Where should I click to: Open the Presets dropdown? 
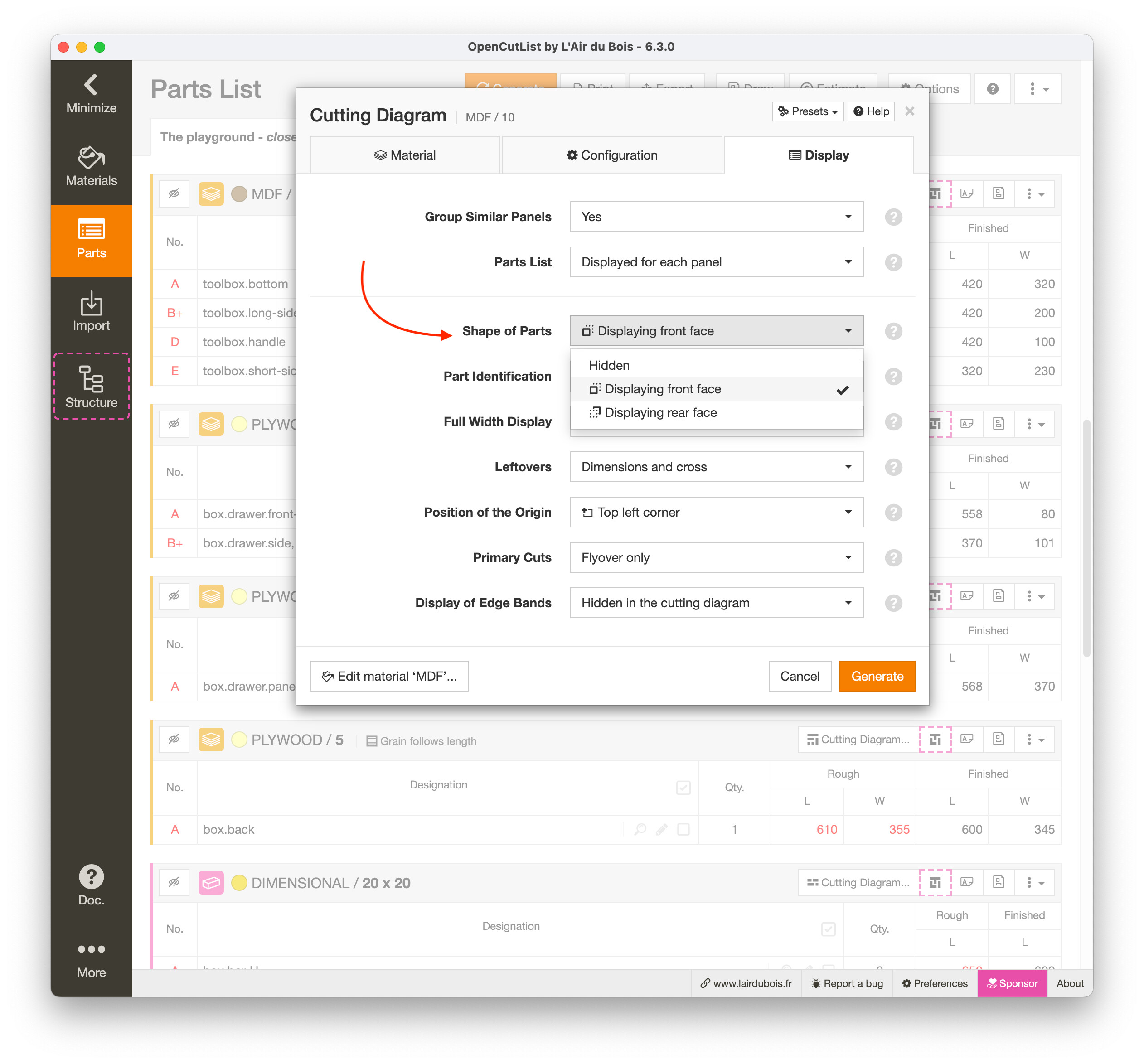tap(807, 111)
